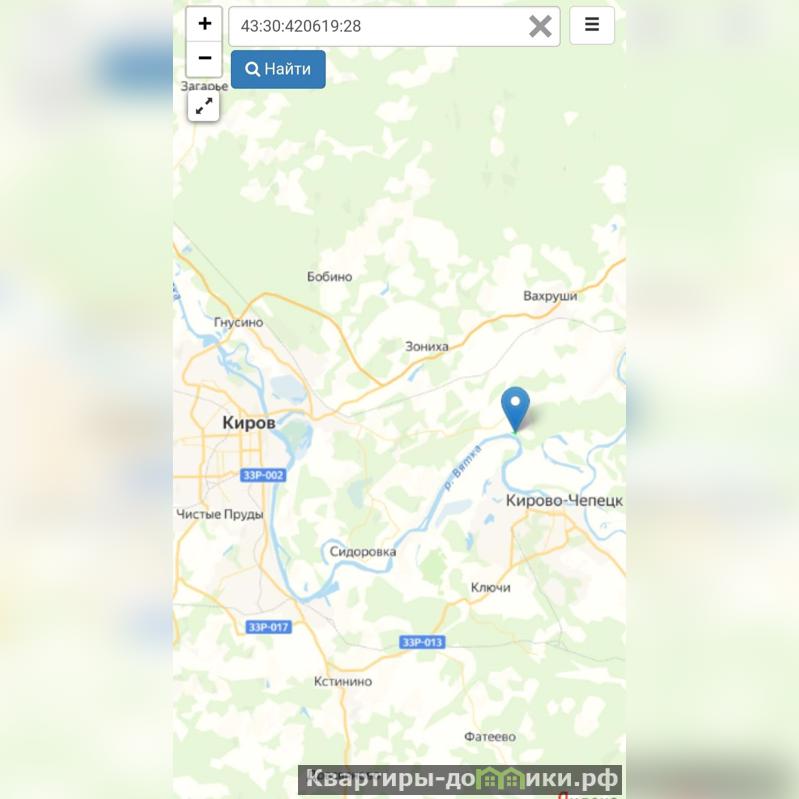Click the Кстинино village label
The image size is (799, 799).
click(x=342, y=681)
